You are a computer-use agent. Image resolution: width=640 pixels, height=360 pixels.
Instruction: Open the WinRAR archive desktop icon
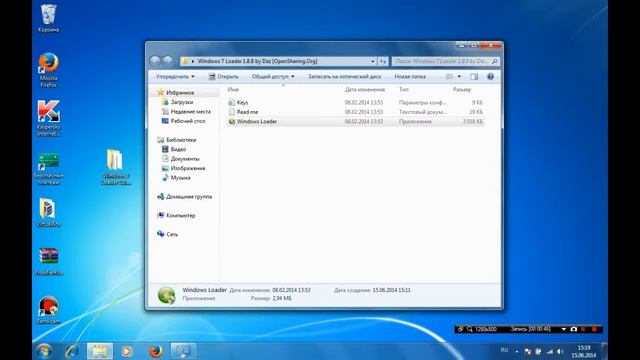(49, 262)
